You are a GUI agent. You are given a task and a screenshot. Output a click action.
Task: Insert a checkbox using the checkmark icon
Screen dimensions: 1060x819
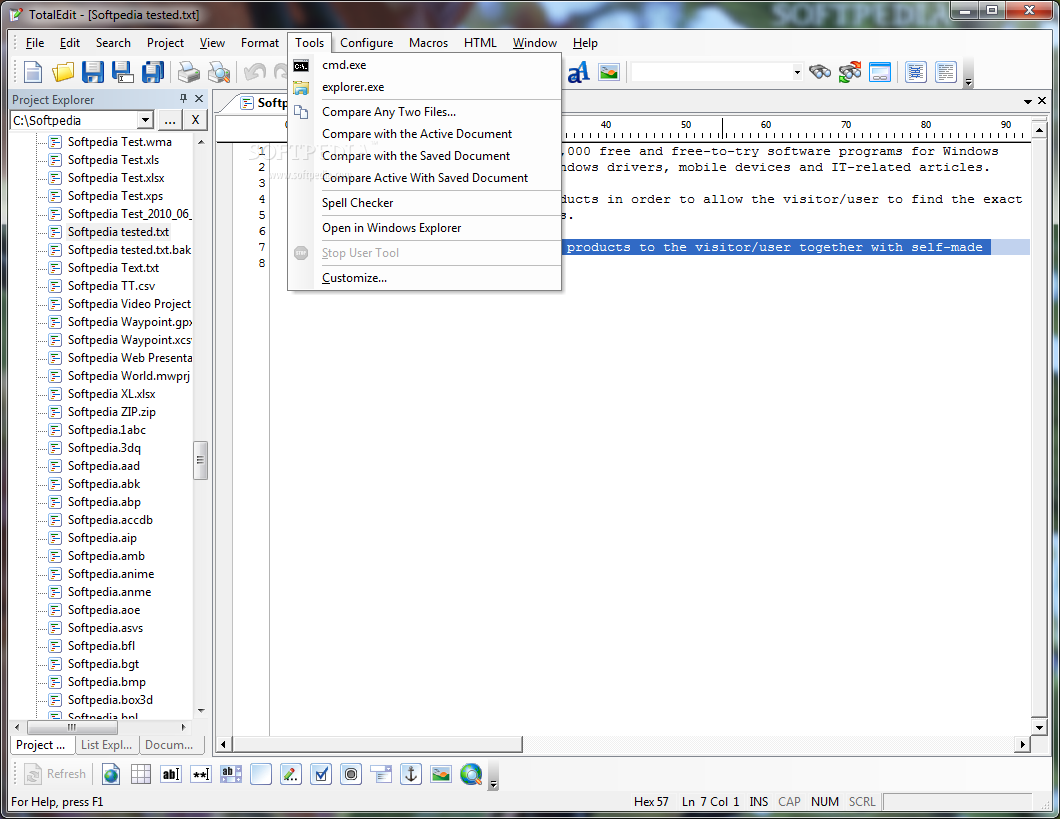point(321,774)
